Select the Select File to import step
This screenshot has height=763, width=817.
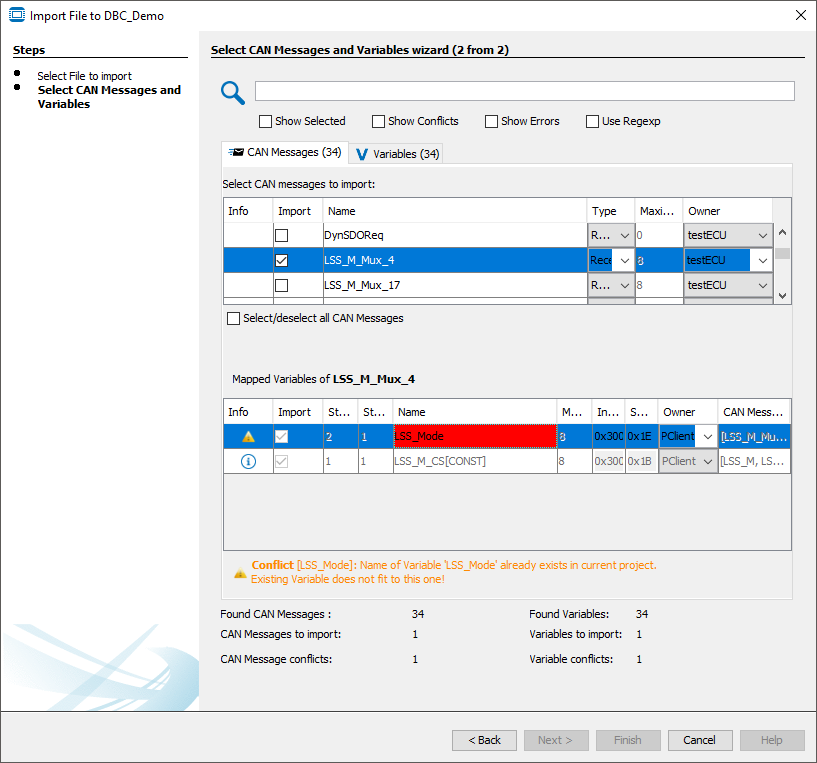coord(84,76)
